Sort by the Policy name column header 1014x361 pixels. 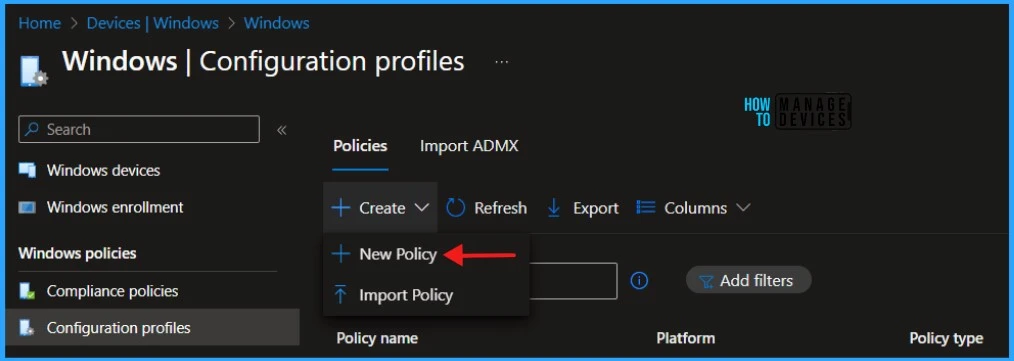tap(377, 338)
